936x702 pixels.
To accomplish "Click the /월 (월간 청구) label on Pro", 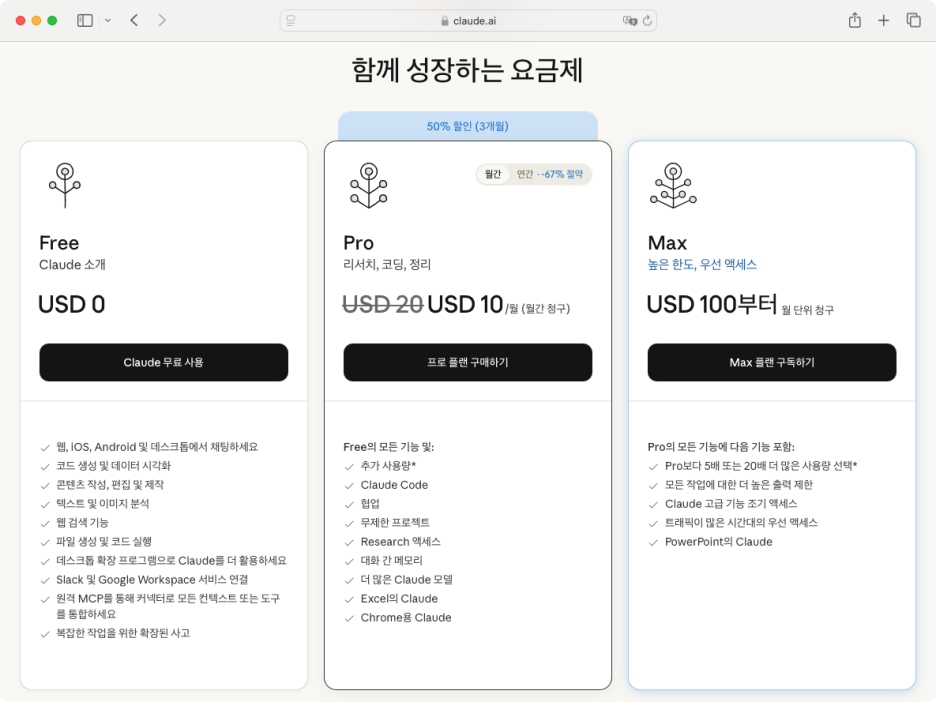I will click(x=538, y=309).
